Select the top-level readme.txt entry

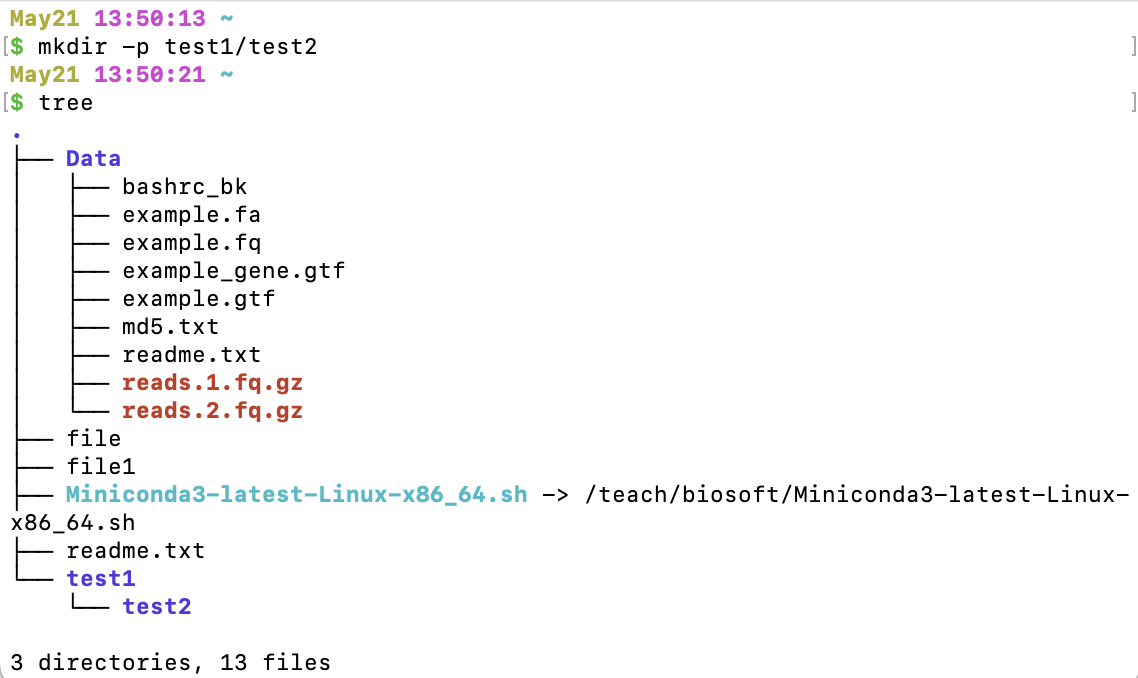(135, 551)
